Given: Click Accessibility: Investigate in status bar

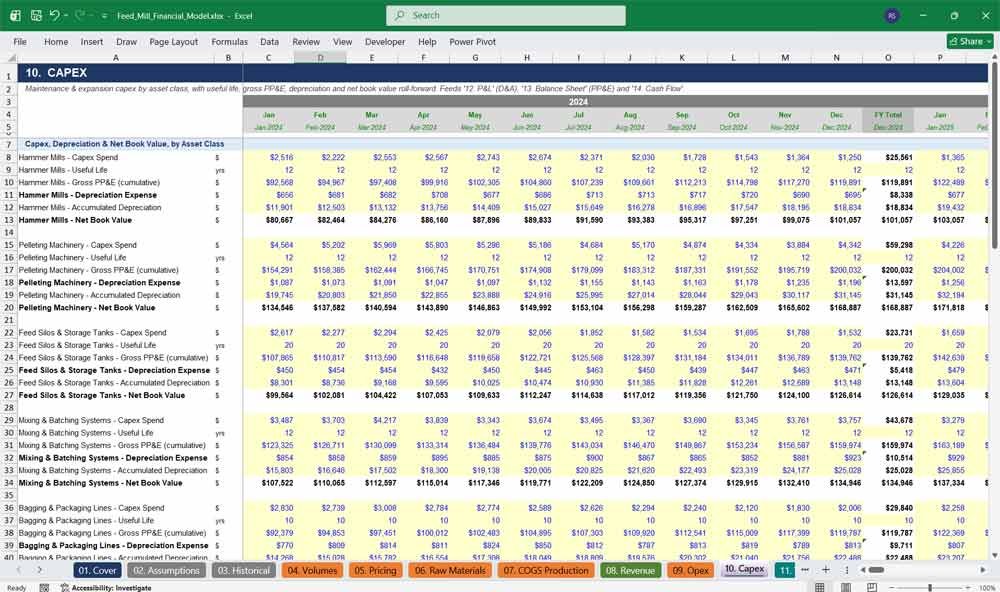Looking at the screenshot, I should [x=106, y=588].
